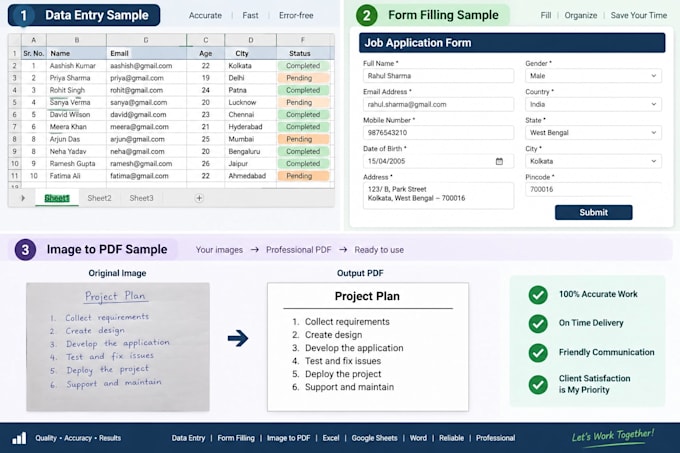
Task: Add a new sheet with the plus icon
Action: click(199, 198)
